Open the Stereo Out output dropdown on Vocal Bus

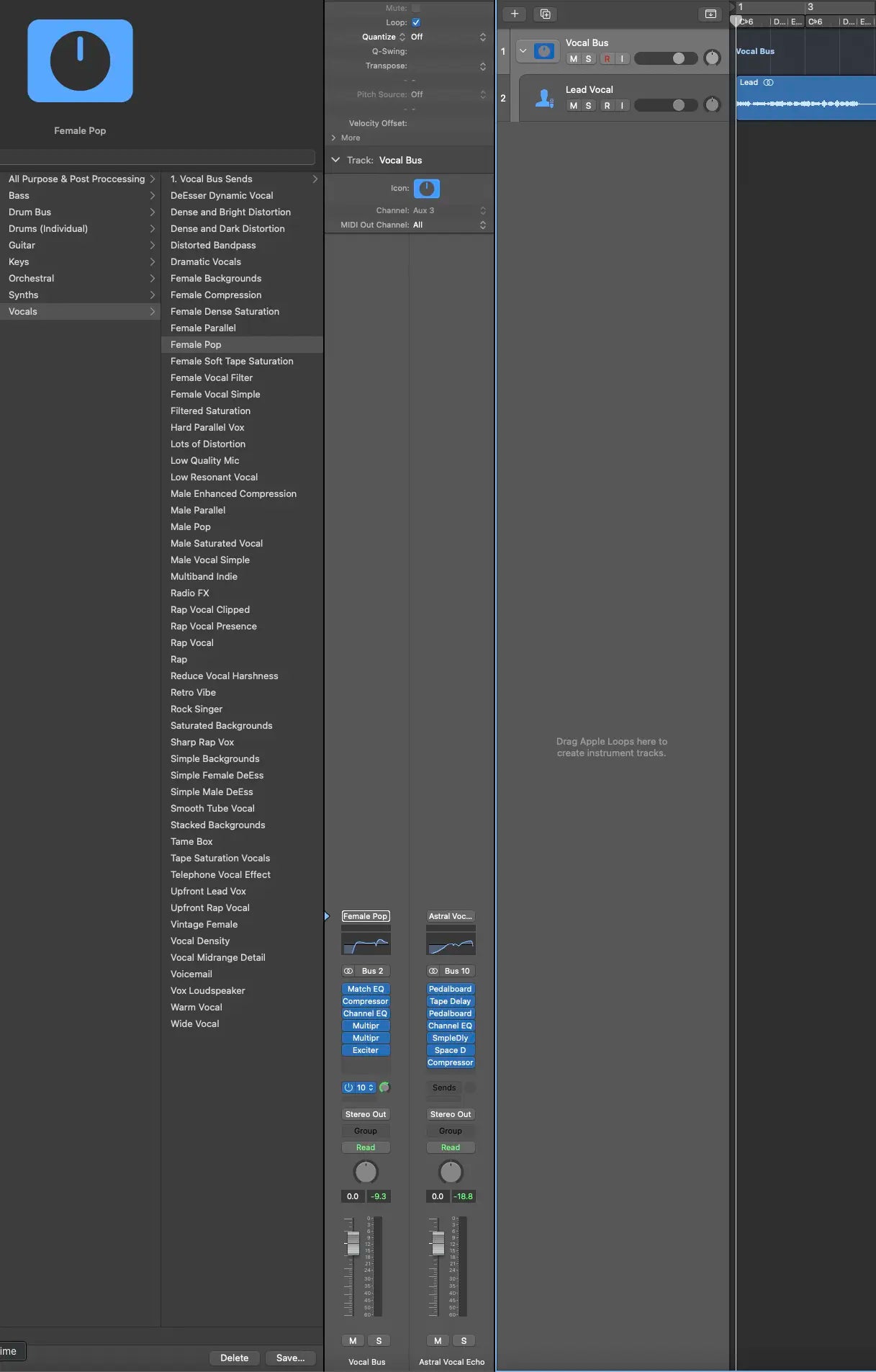pos(366,1114)
